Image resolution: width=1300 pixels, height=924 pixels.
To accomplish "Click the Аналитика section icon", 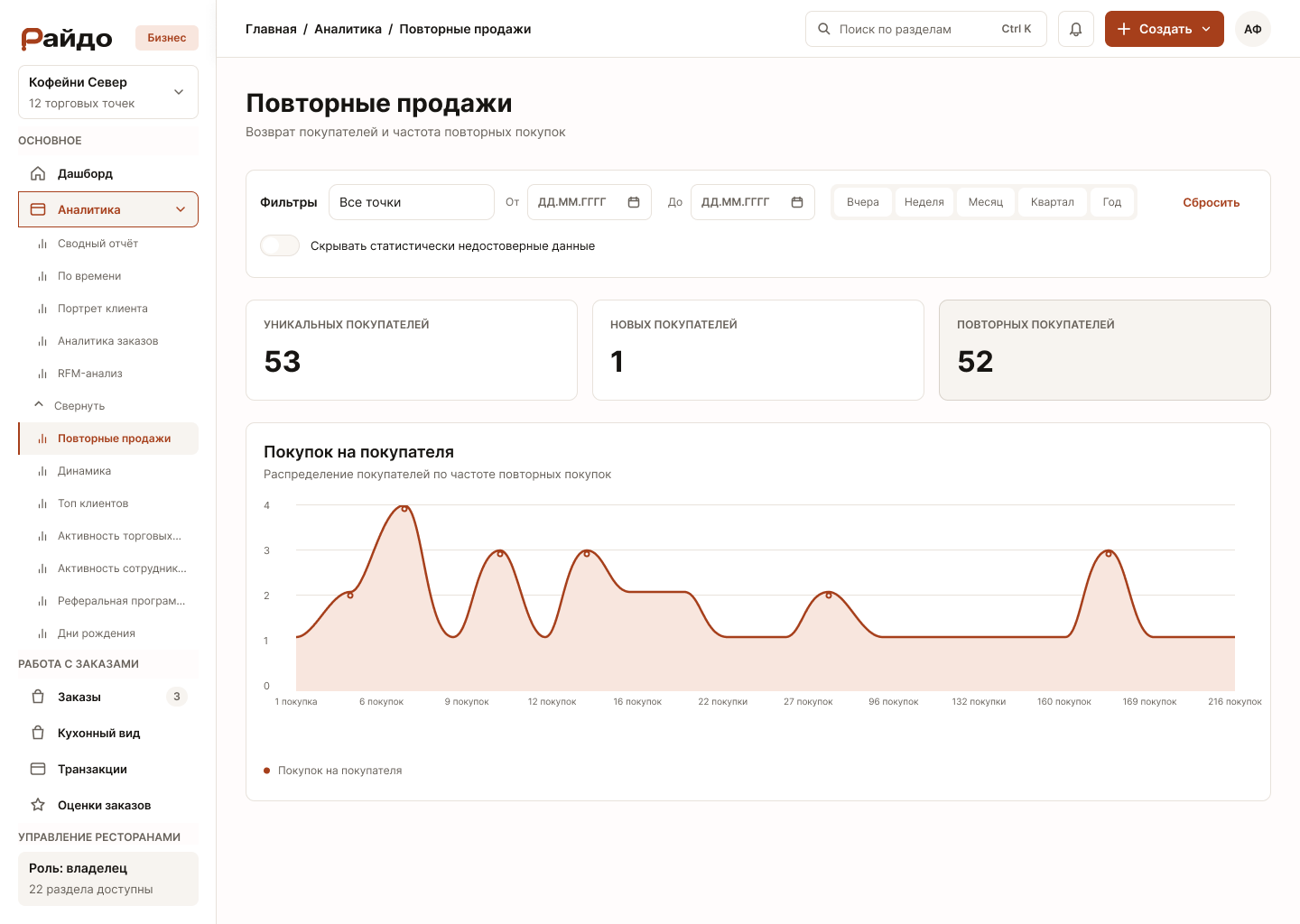I will 38,209.
